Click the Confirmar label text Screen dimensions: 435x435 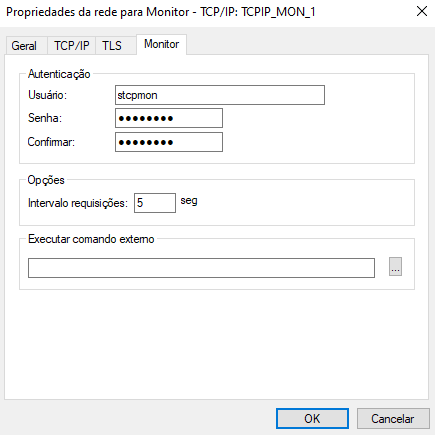pyautogui.click(x=51, y=142)
